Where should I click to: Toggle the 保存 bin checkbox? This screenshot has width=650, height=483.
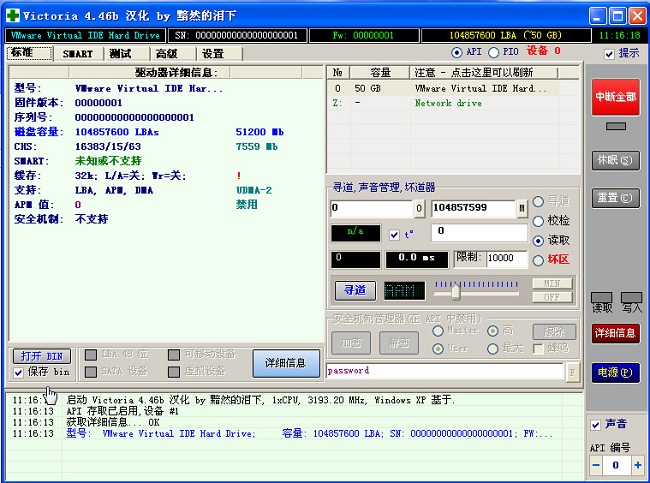tap(19, 372)
